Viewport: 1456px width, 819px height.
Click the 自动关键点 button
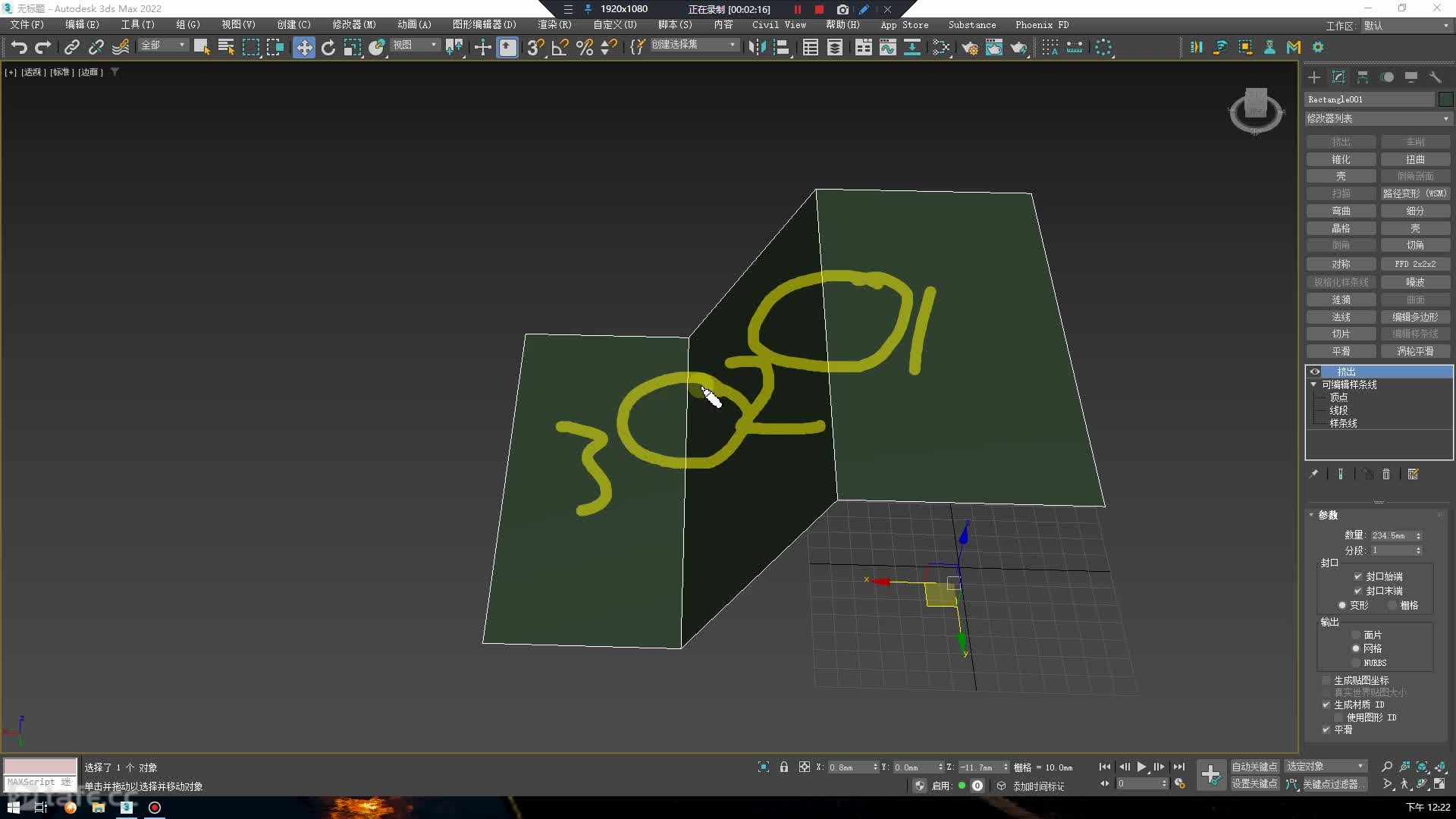(1254, 767)
